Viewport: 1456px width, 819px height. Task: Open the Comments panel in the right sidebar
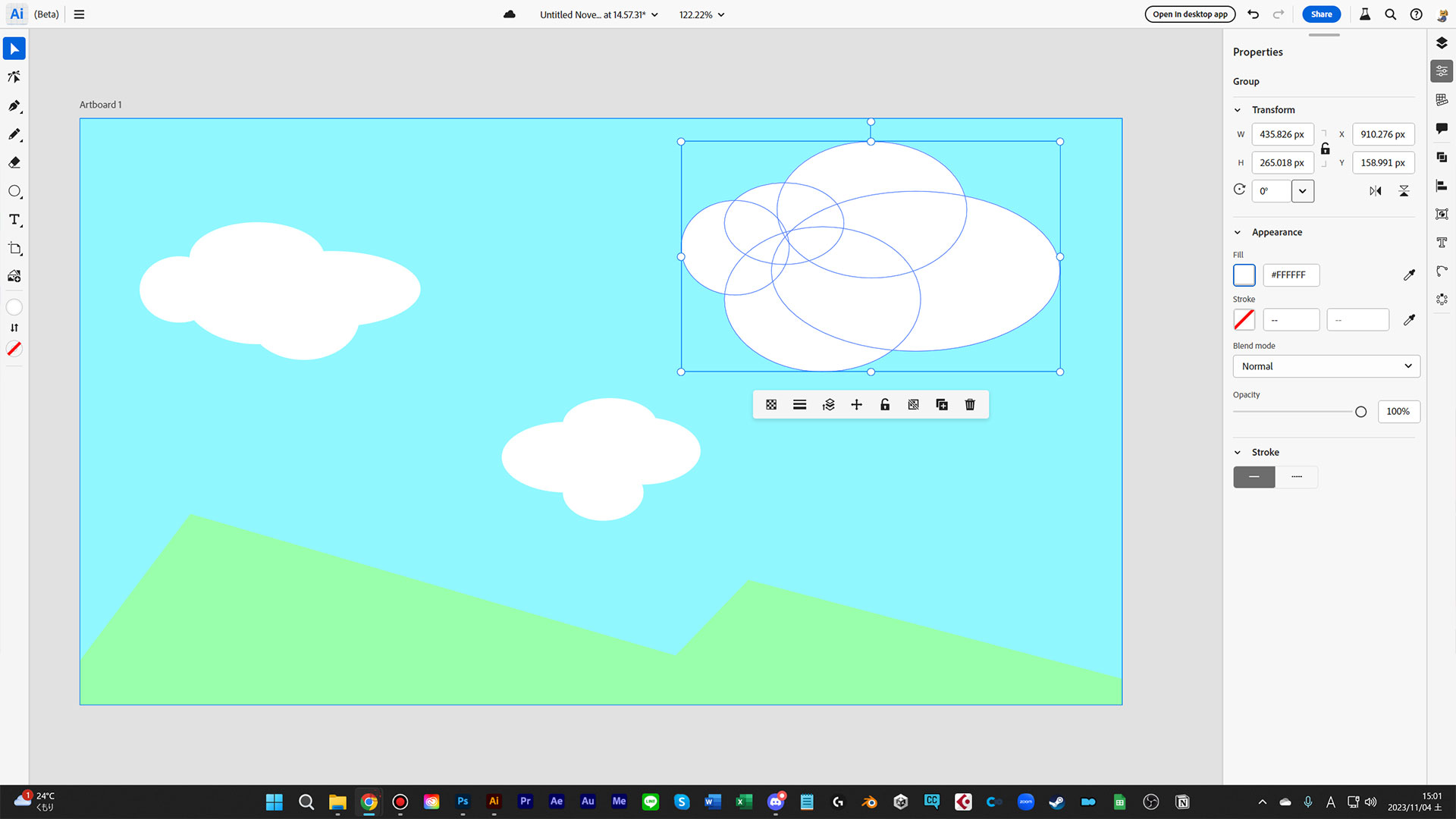click(x=1442, y=129)
